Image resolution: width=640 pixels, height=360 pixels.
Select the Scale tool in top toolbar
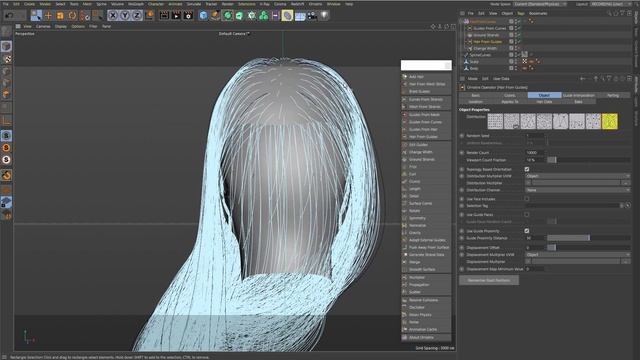60,16
